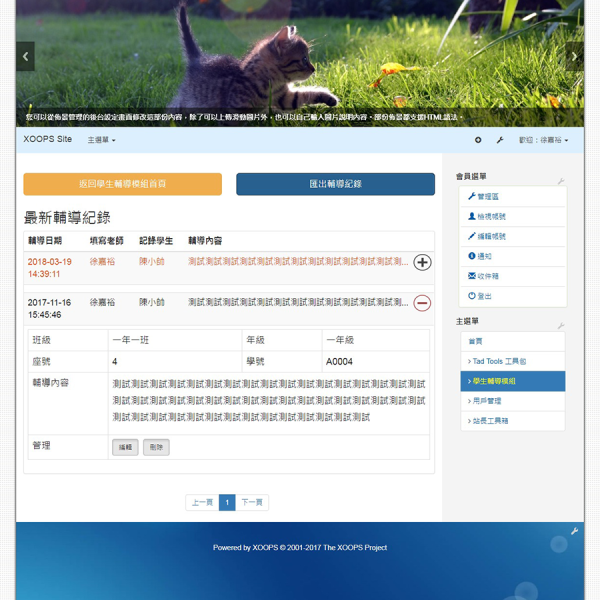600x600 pixels.
Task: Open 檢視帳號 in member menu
Action: (513, 217)
